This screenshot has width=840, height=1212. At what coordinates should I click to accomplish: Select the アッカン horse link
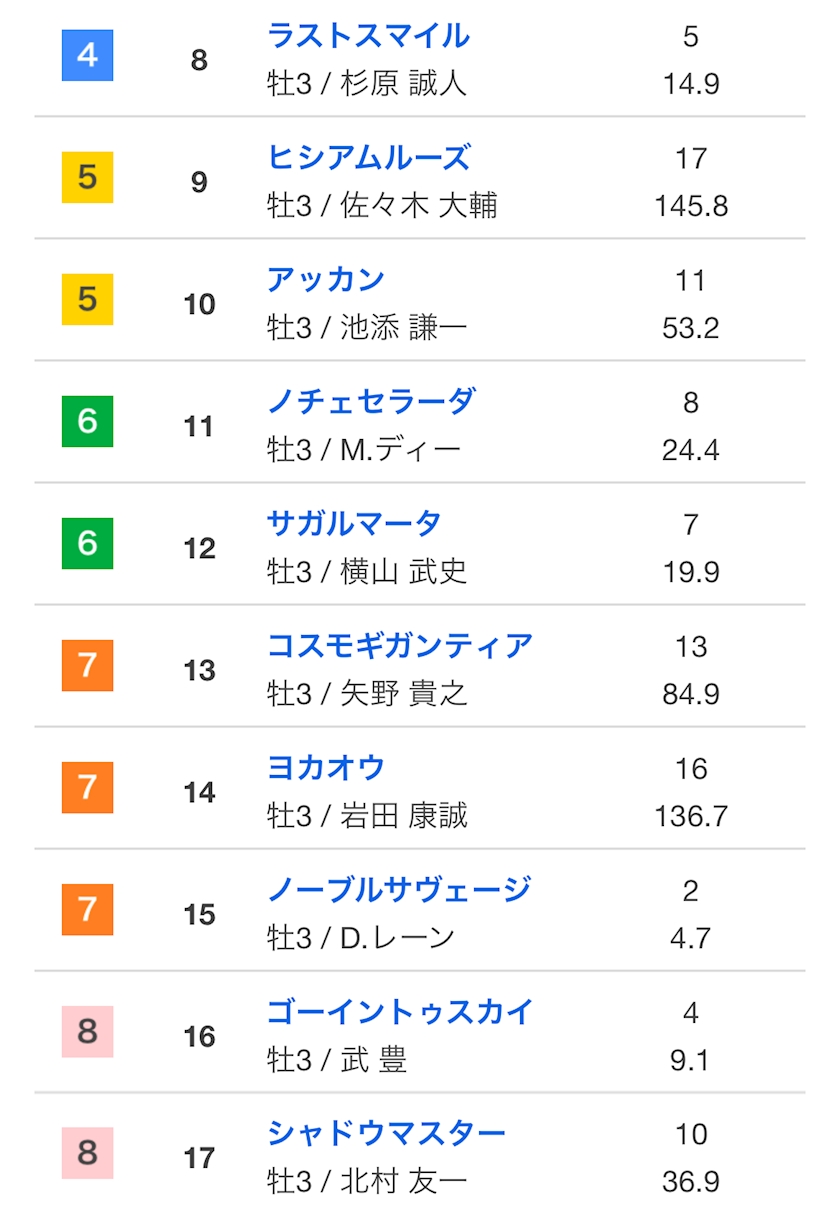pos(326,280)
